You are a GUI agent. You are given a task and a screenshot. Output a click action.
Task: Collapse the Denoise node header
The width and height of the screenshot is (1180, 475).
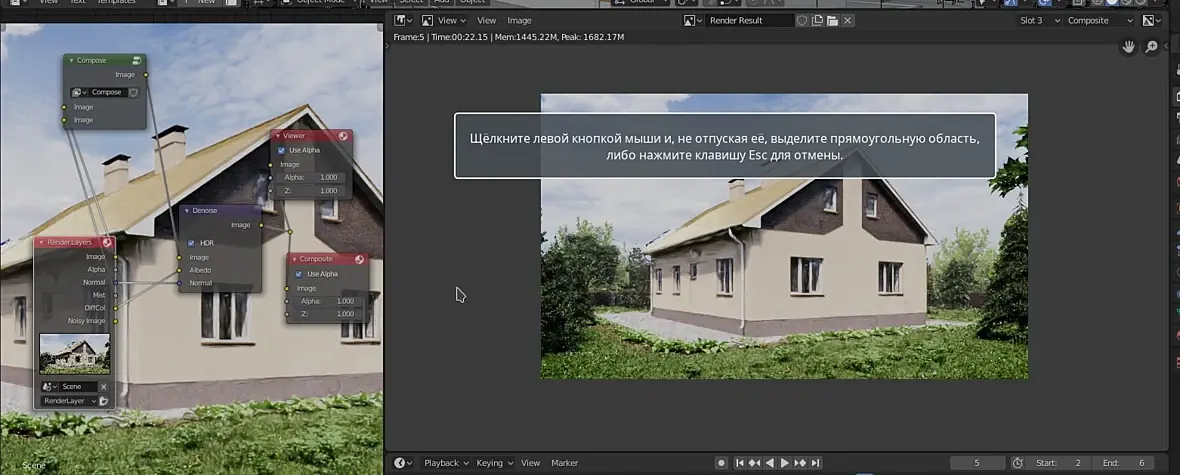point(186,211)
